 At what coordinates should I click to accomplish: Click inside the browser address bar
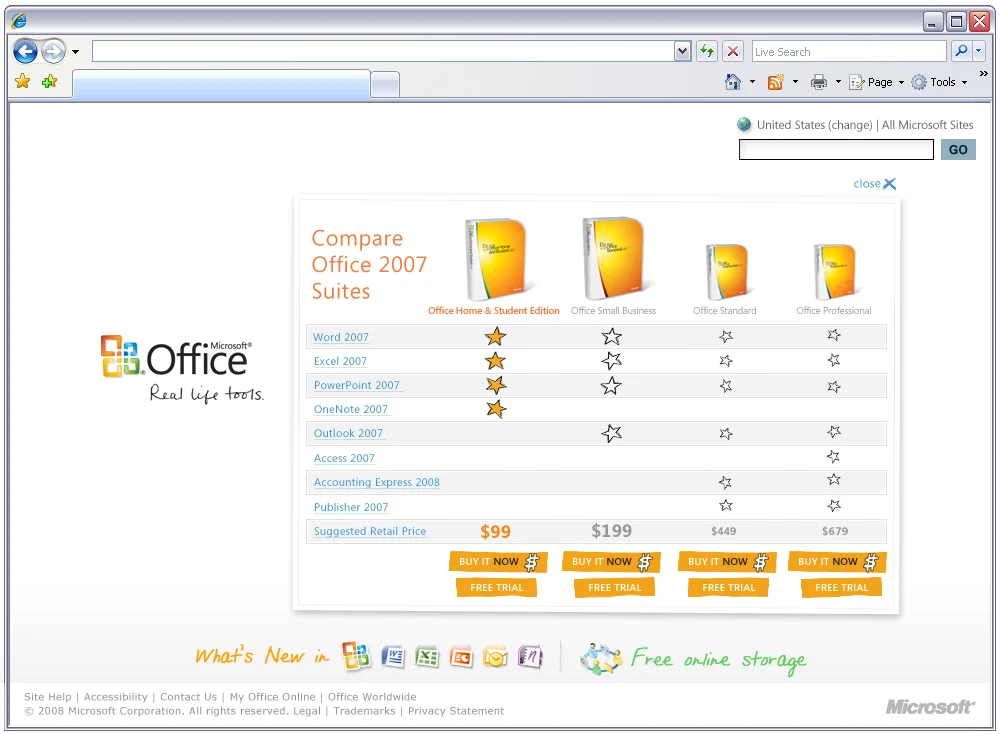click(383, 51)
